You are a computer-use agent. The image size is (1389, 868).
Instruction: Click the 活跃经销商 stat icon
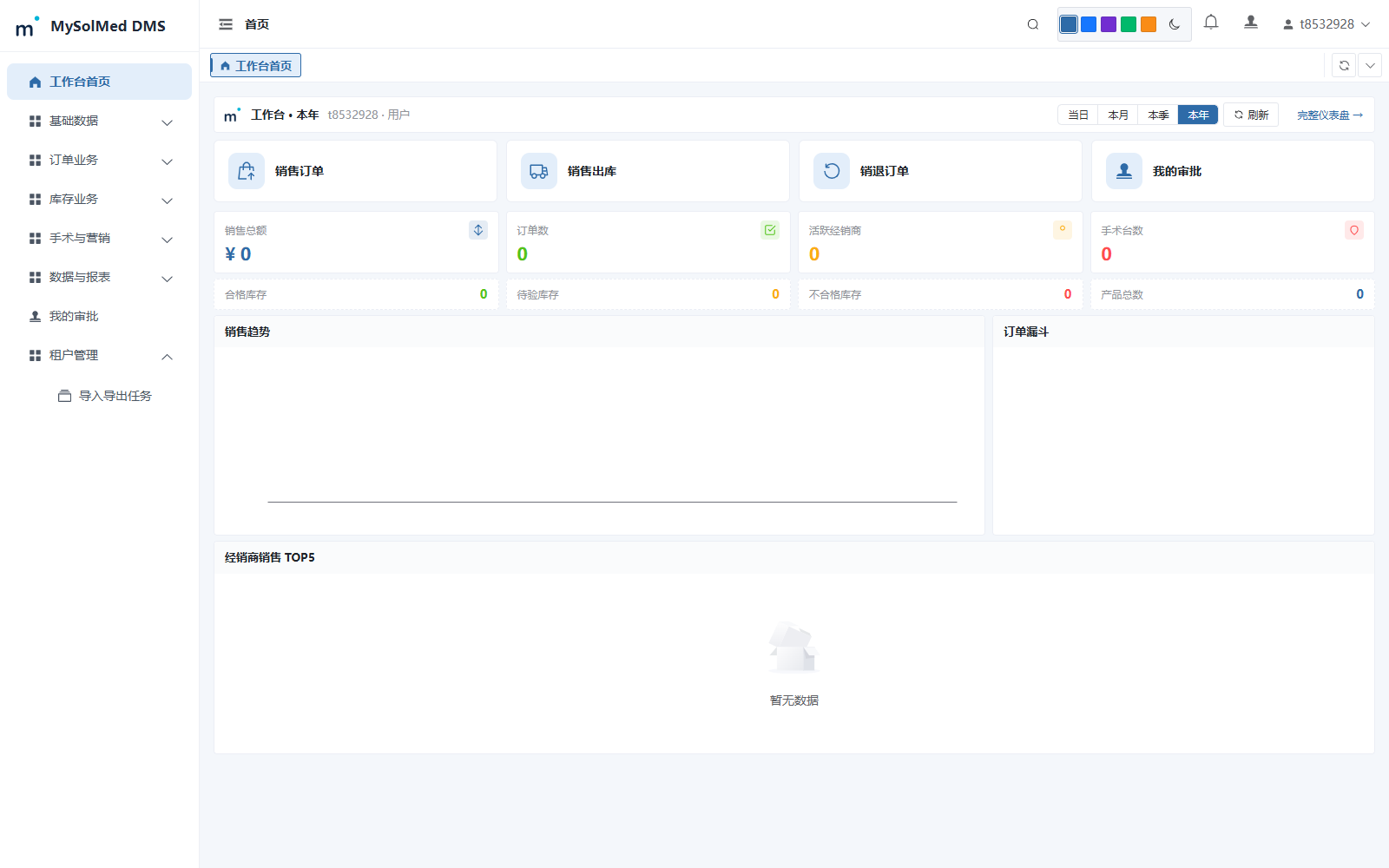point(1063,230)
